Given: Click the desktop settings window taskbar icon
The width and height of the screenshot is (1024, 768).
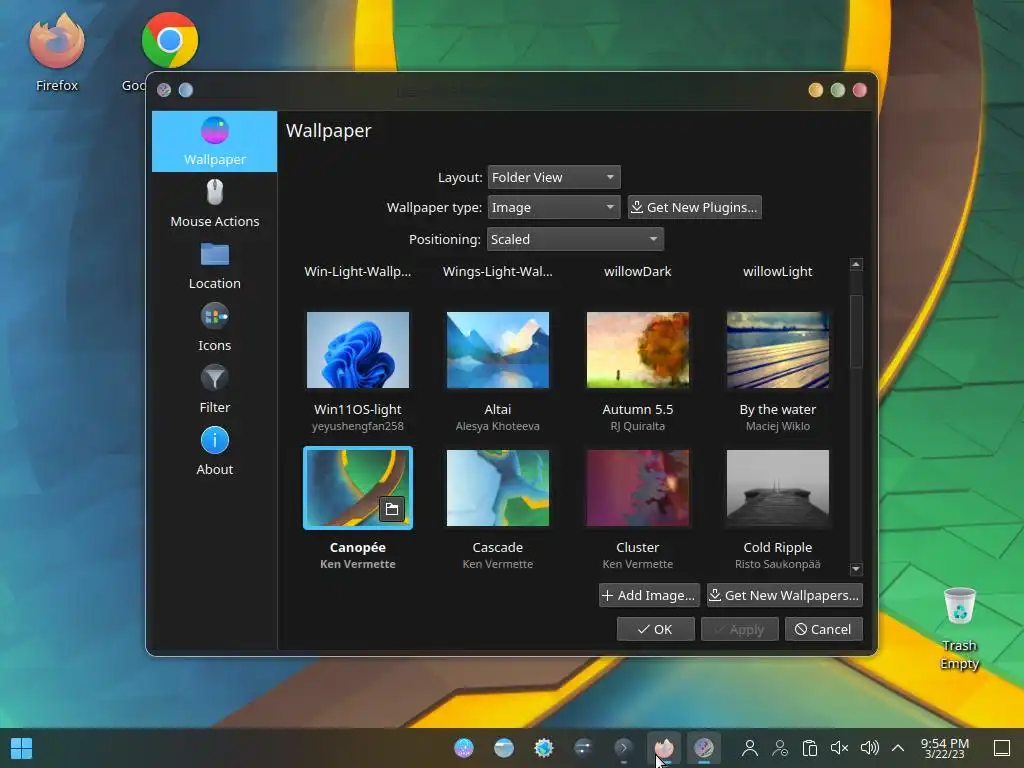Looking at the screenshot, I should 703,748.
